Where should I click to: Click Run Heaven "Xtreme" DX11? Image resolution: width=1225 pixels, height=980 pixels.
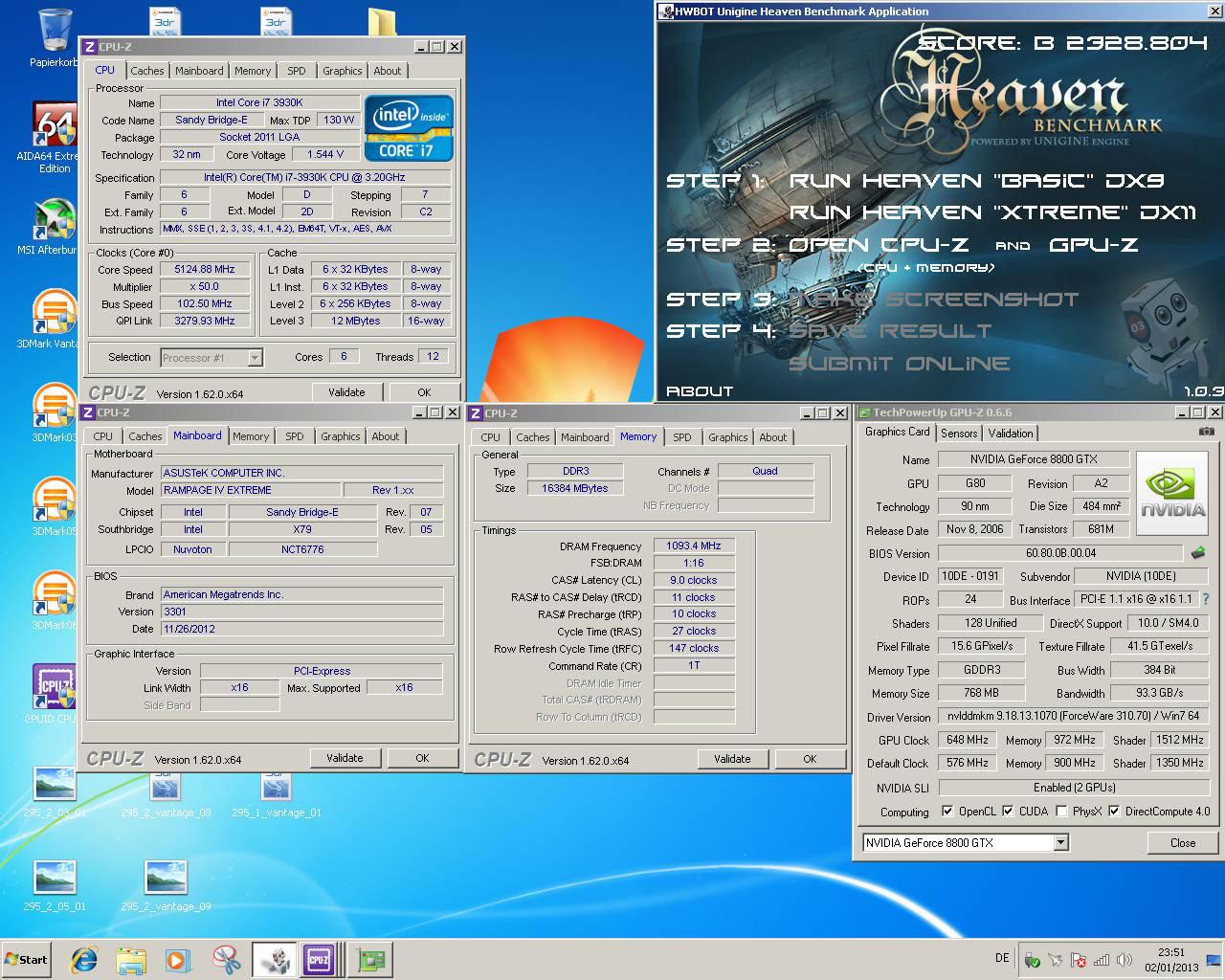pos(993,212)
